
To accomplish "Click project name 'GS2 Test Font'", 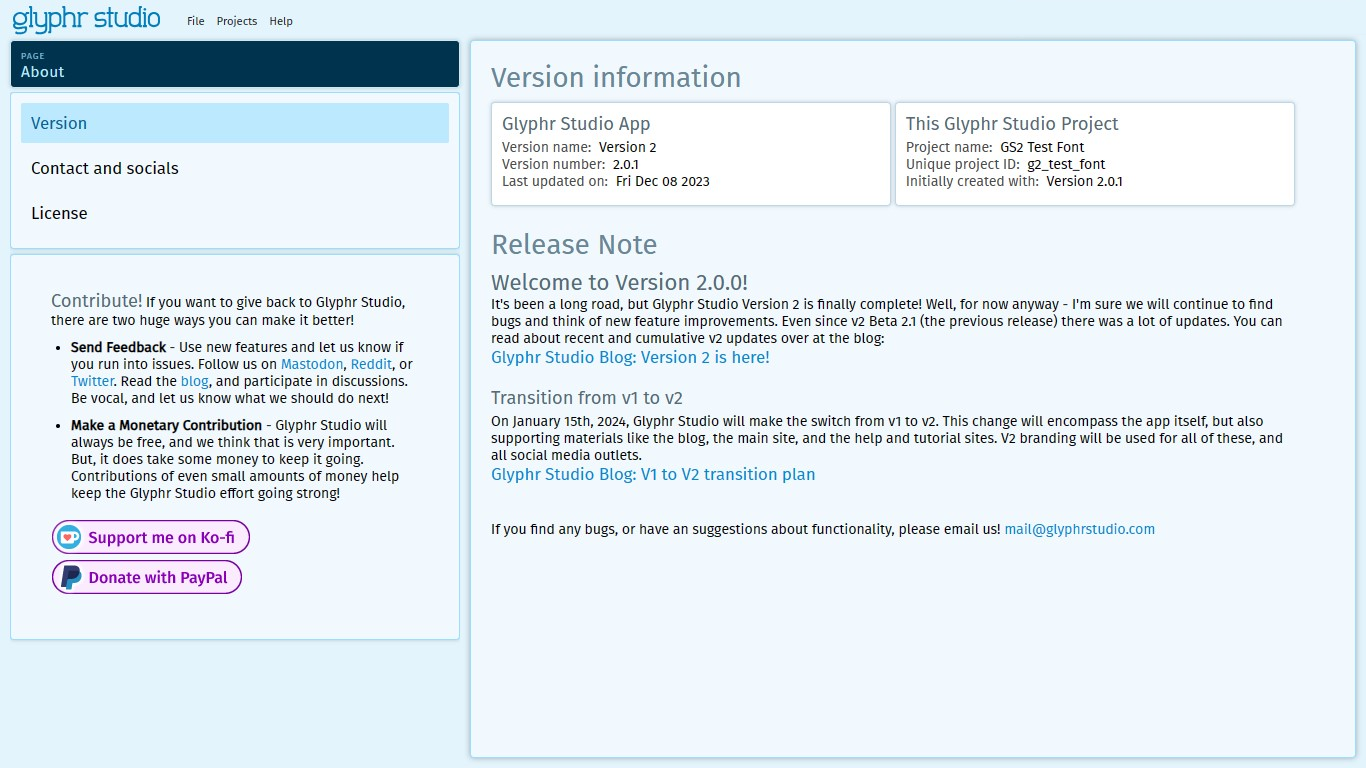I will click(x=1042, y=147).
